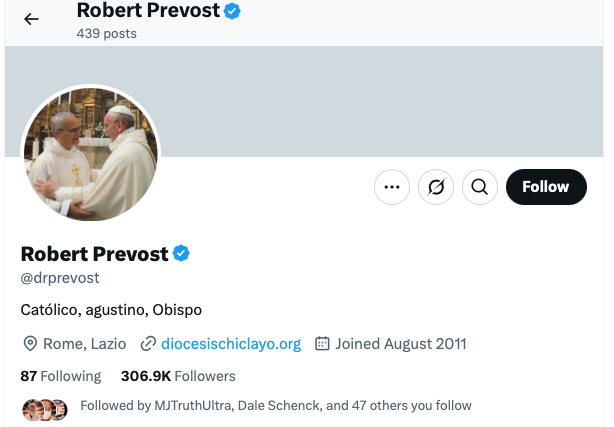614x427 pixels.
Task: Open the diocesischiclayo.org website link
Action: coord(231,344)
